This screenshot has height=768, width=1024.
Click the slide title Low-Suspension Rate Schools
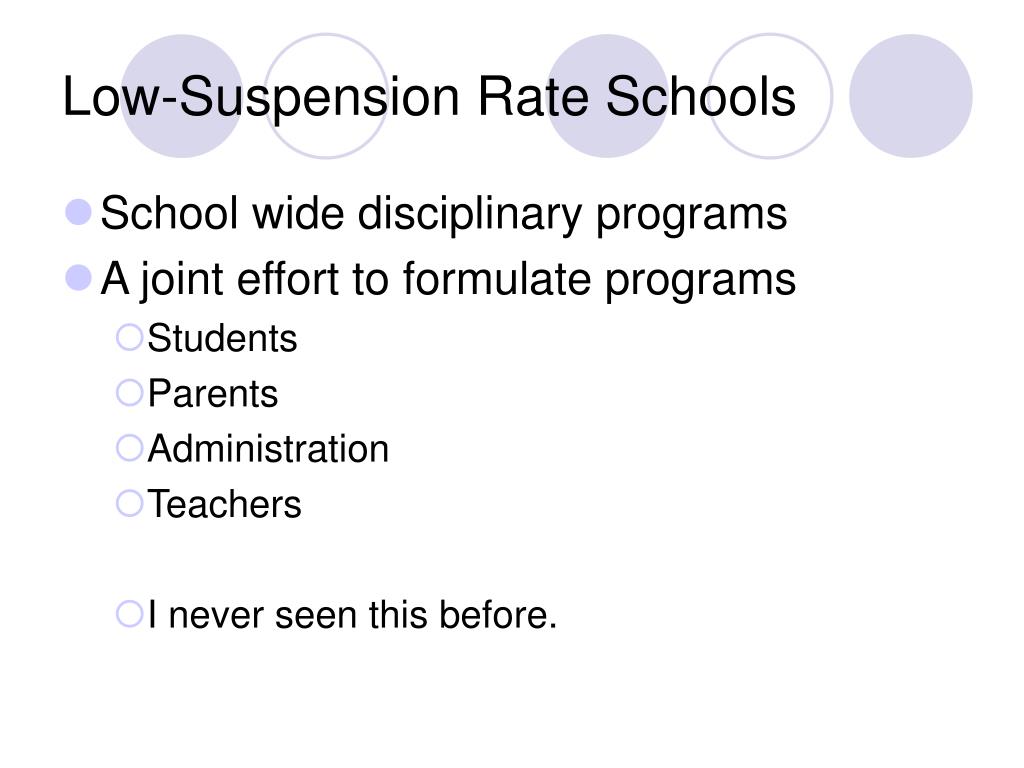pos(429,97)
